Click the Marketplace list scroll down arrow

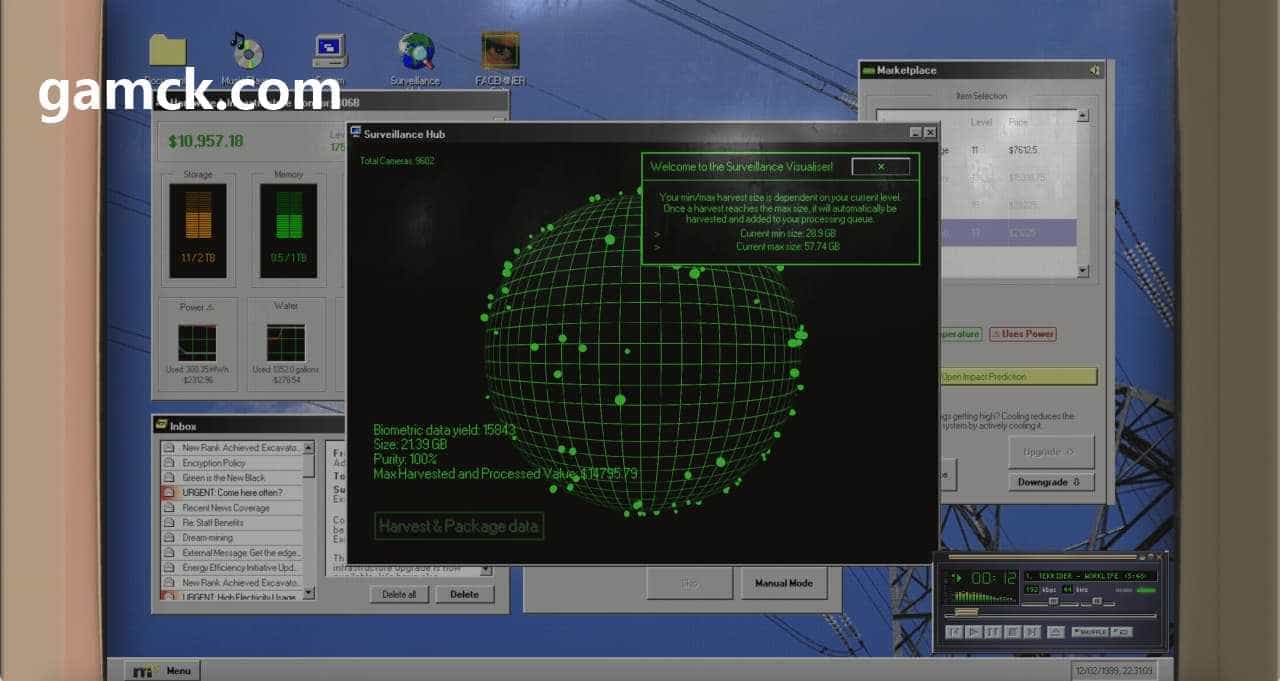(1082, 271)
